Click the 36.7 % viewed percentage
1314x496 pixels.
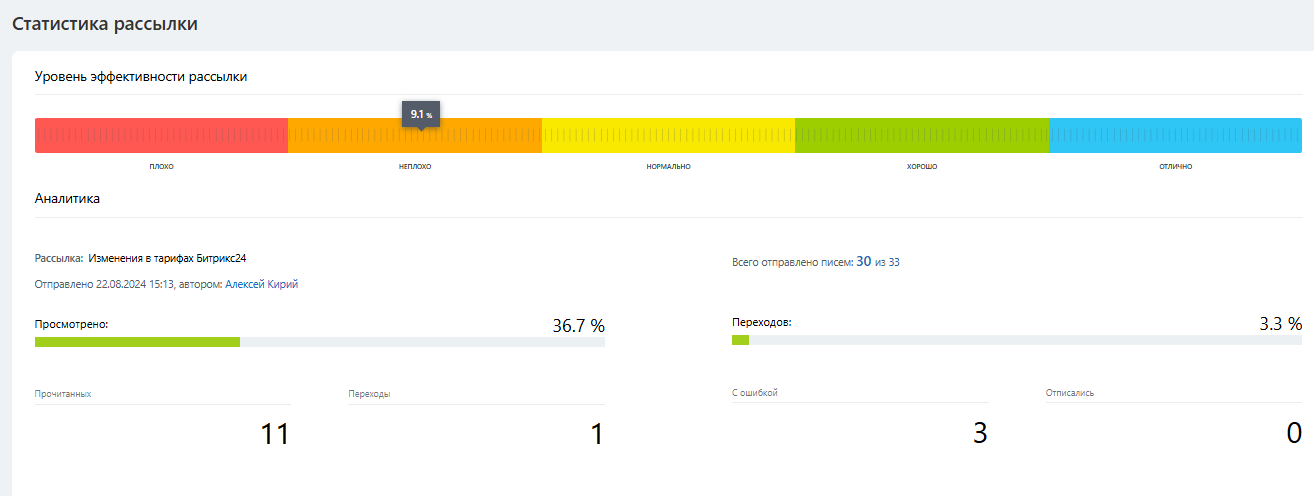pos(578,325)
